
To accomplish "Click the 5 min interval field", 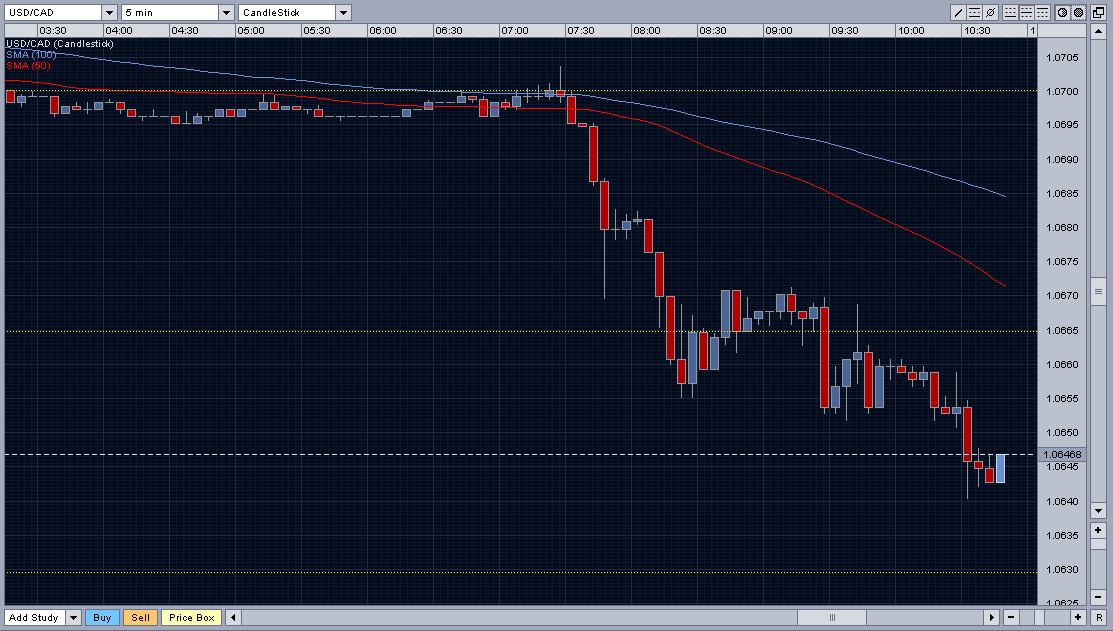I will [170, 12].
